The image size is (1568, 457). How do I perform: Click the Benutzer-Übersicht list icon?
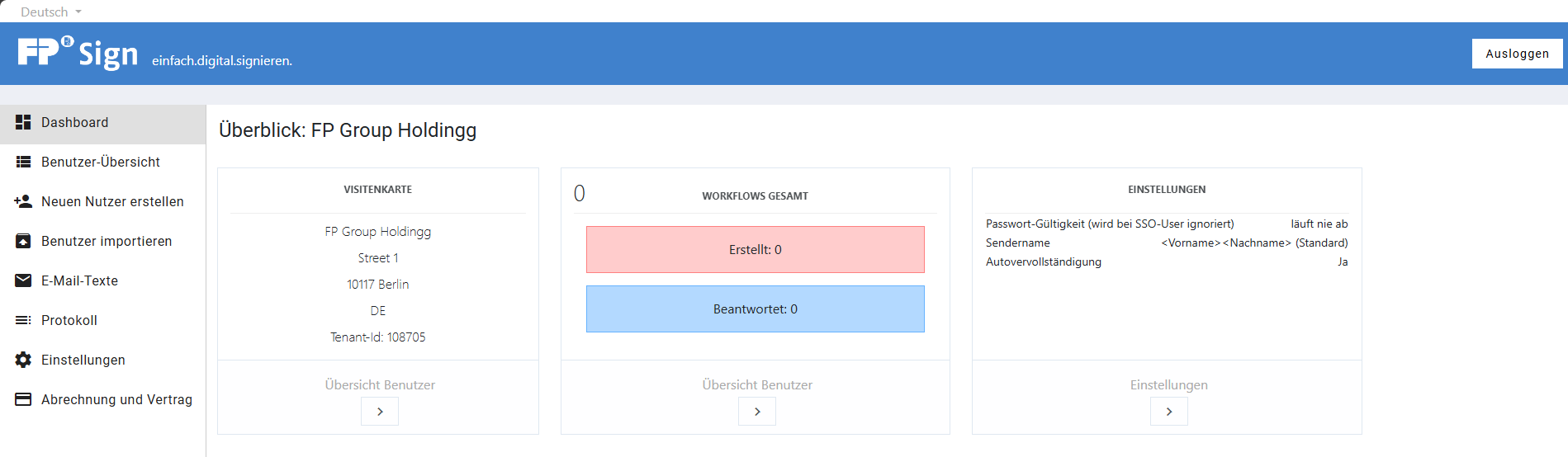23,162
